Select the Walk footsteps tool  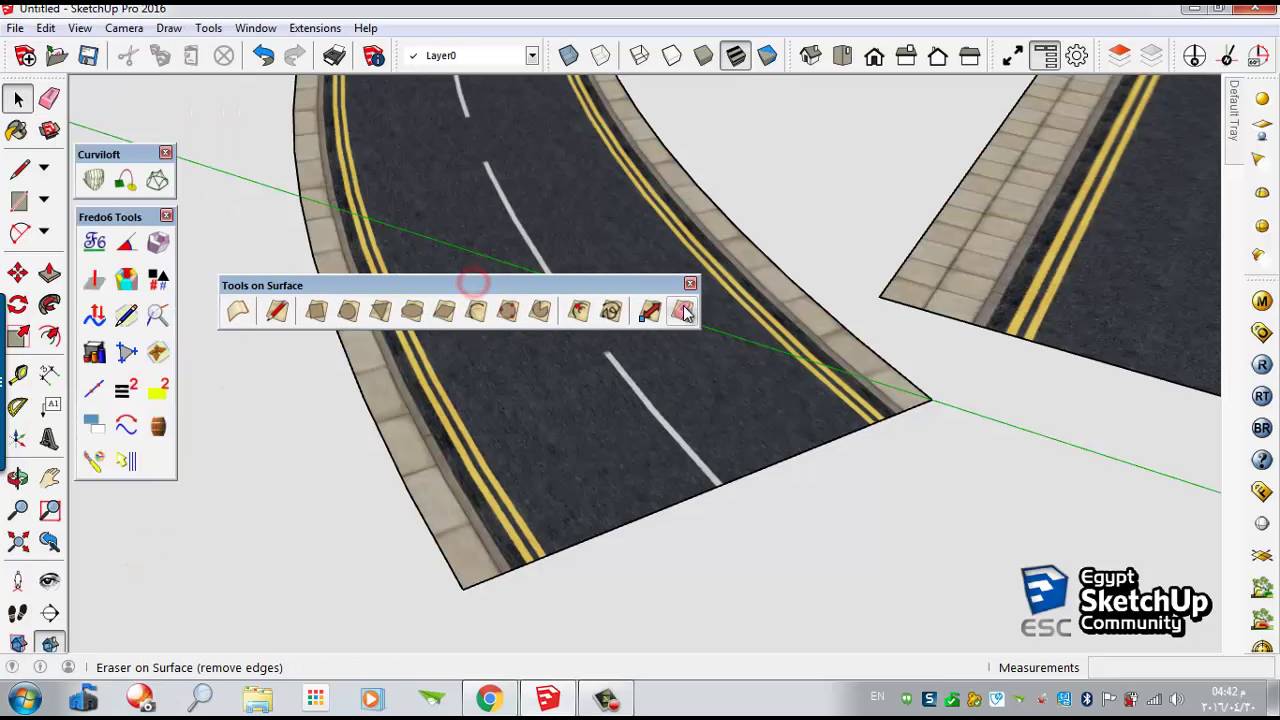[x=18, y=613]
